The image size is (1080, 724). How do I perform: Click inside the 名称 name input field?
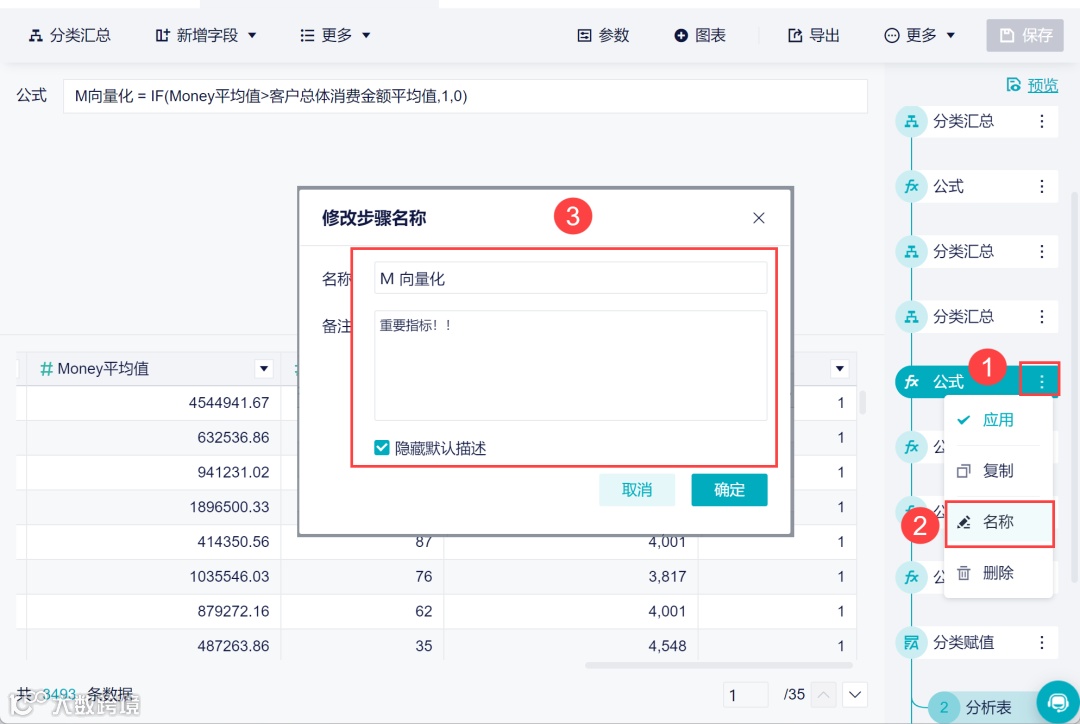tap(570, 278)
